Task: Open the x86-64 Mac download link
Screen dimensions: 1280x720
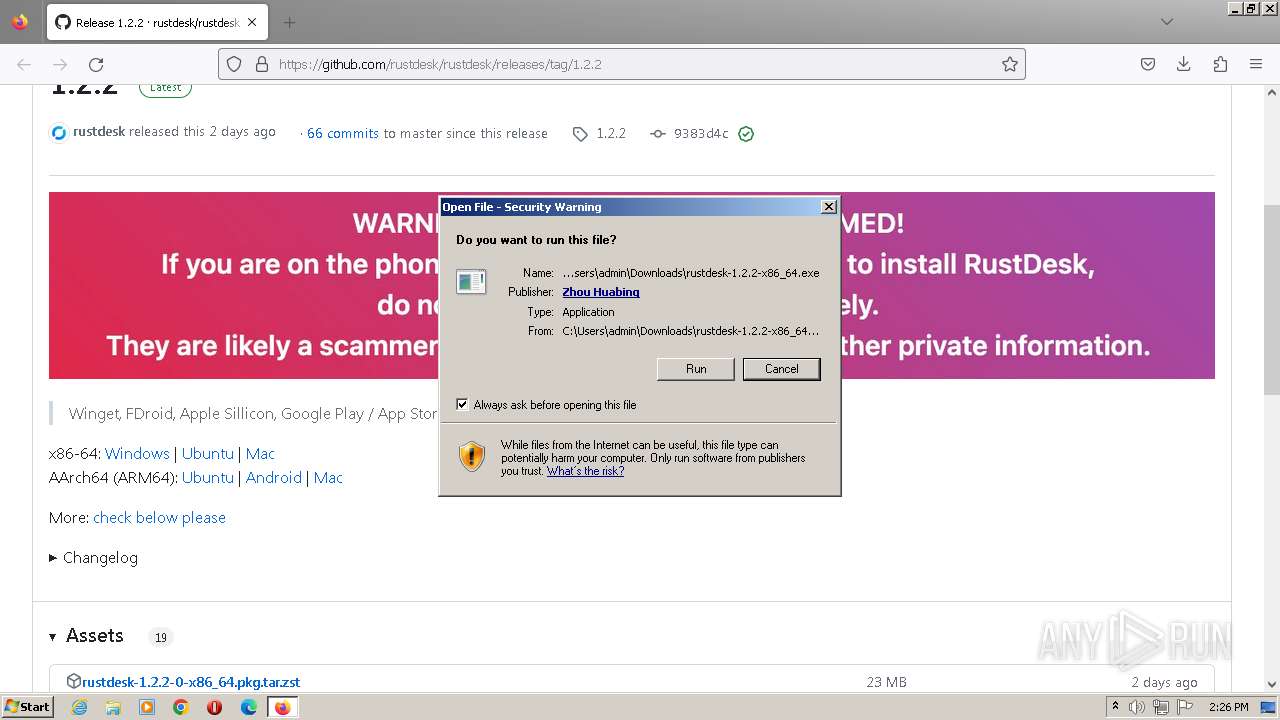Action: point(260,454)
